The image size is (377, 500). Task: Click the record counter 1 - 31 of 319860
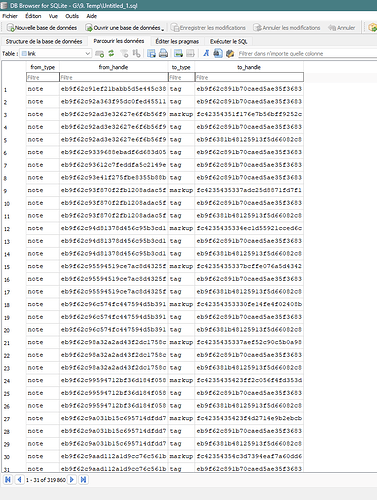point(46,480)
